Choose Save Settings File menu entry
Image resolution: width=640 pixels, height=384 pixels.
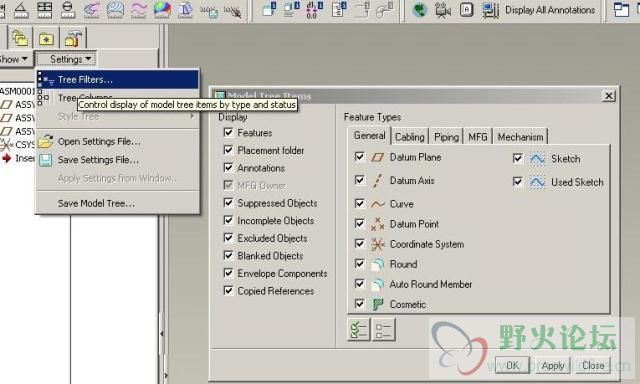pos(118,160)
